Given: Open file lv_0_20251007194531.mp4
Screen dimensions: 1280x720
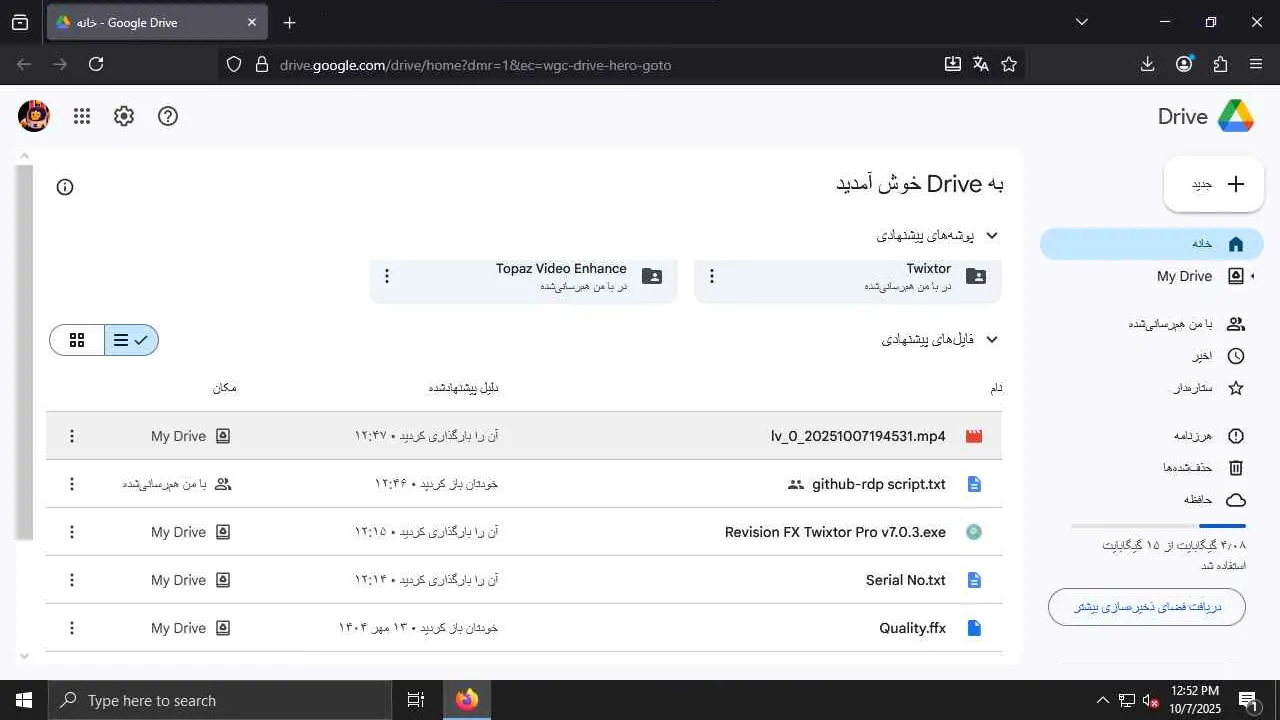Looking at the screenshot, I should click(x=858, y=436).
